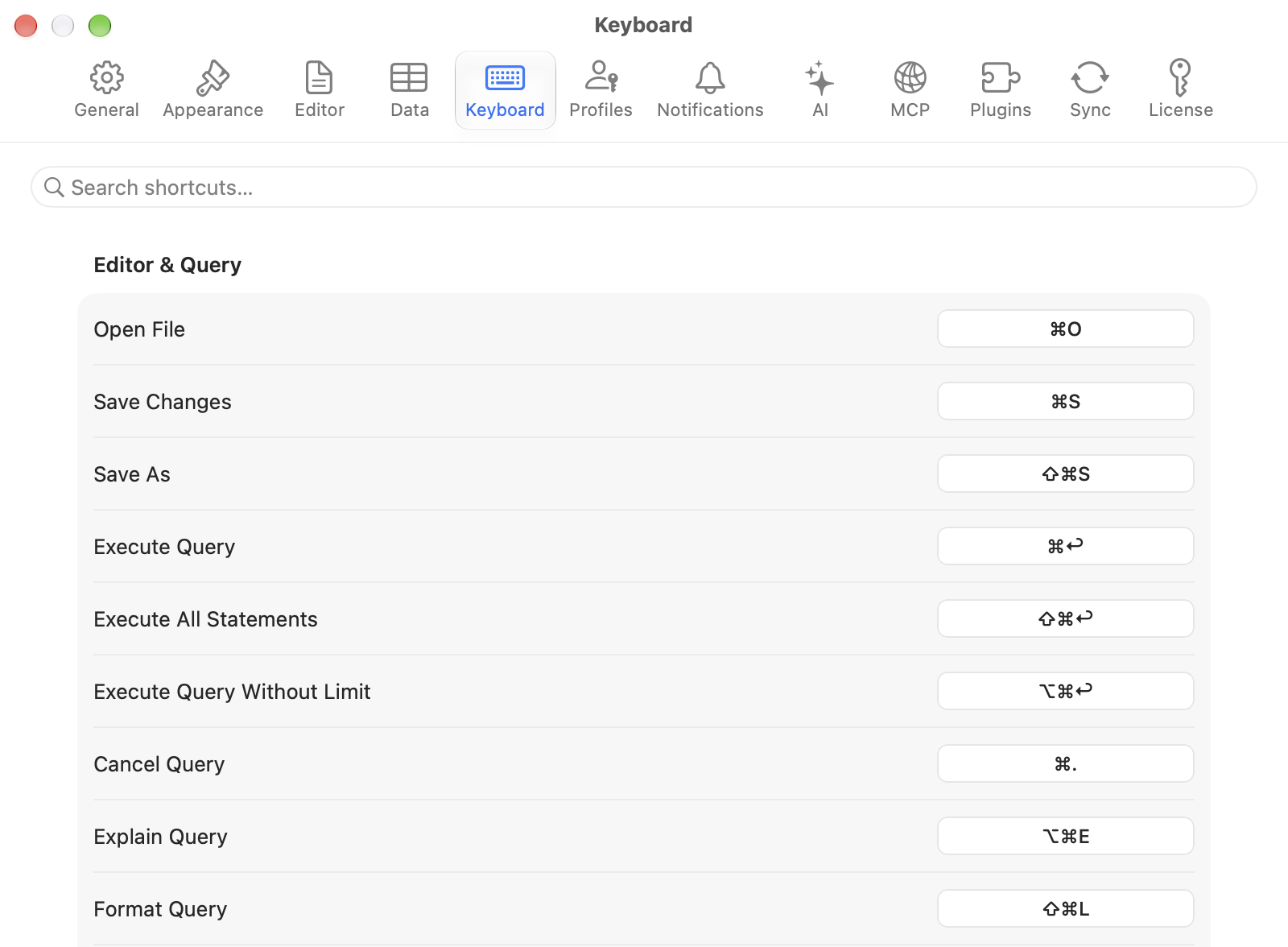This screenshot has height=947, width=1288.
Task: Open the Data table icon
Action: [x=409, y=78]
